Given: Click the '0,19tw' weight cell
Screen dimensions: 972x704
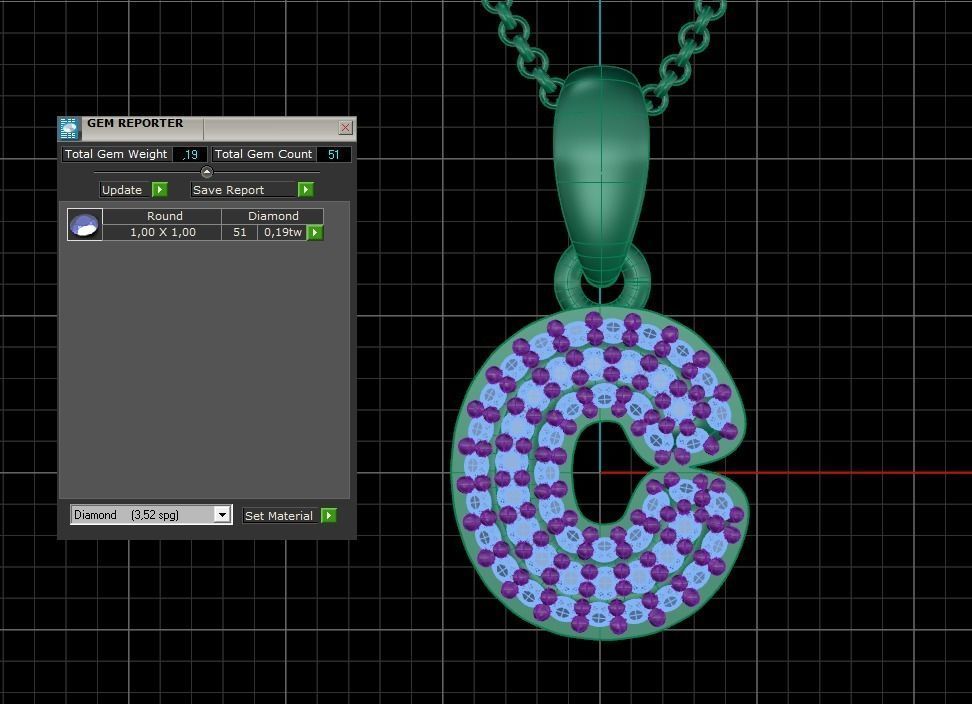Looking at the screenshot, I should click(x=283, y=232).
